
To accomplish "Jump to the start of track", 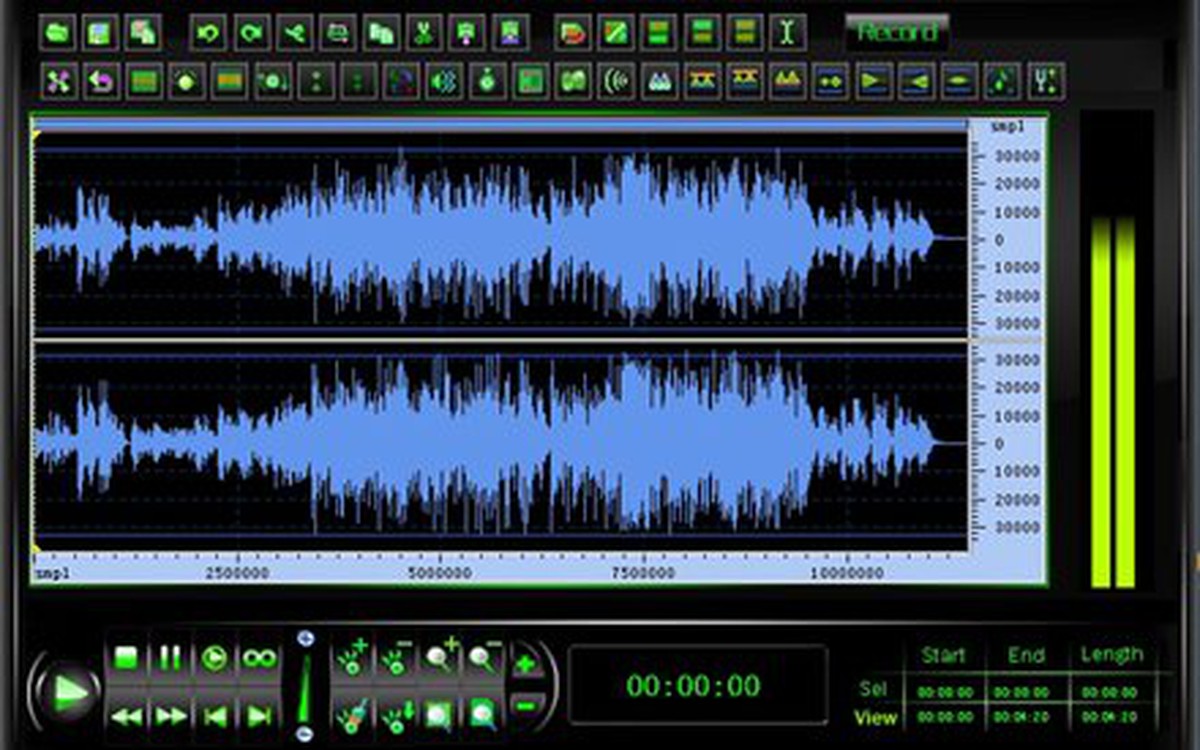I will pyautogui.click(x=214, y=715).
